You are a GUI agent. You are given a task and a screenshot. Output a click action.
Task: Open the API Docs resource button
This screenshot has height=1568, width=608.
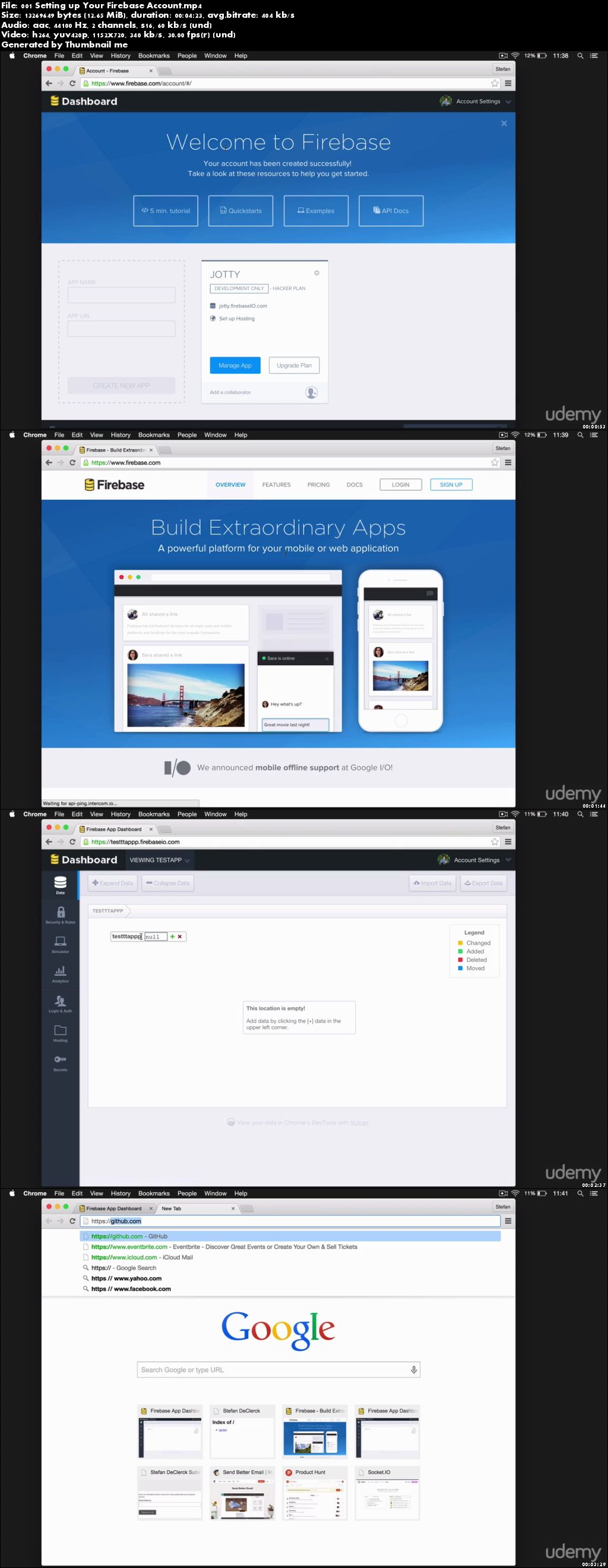pos(391,211)
